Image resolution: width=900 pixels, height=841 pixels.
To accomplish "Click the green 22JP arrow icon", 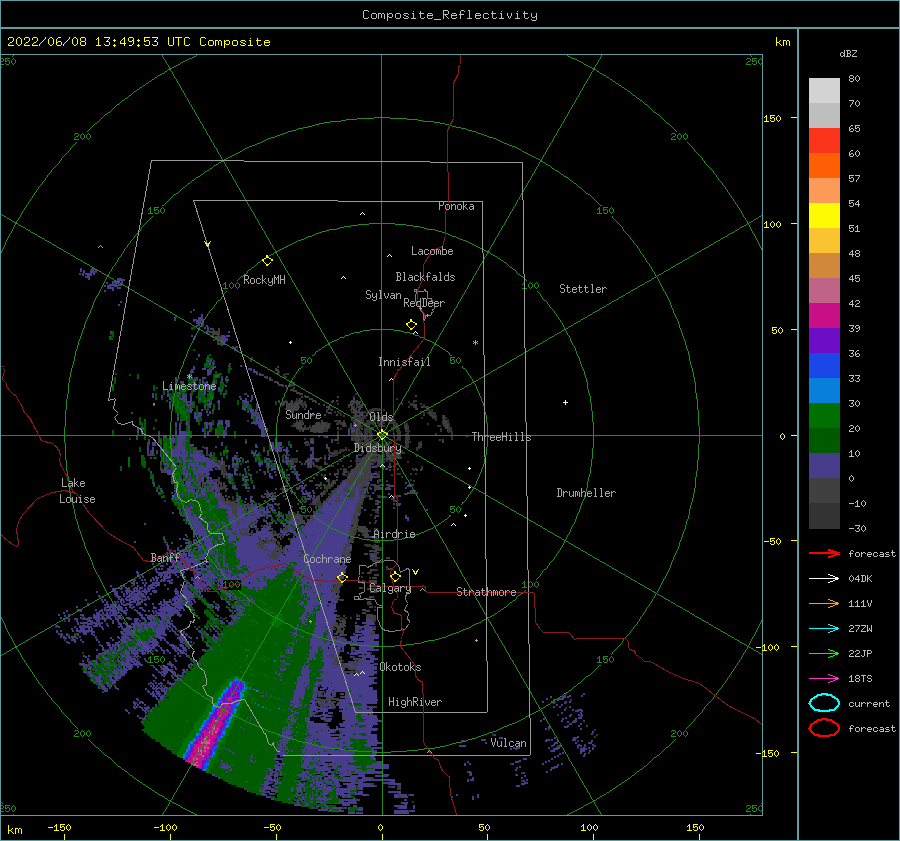I will coord(824,653).
